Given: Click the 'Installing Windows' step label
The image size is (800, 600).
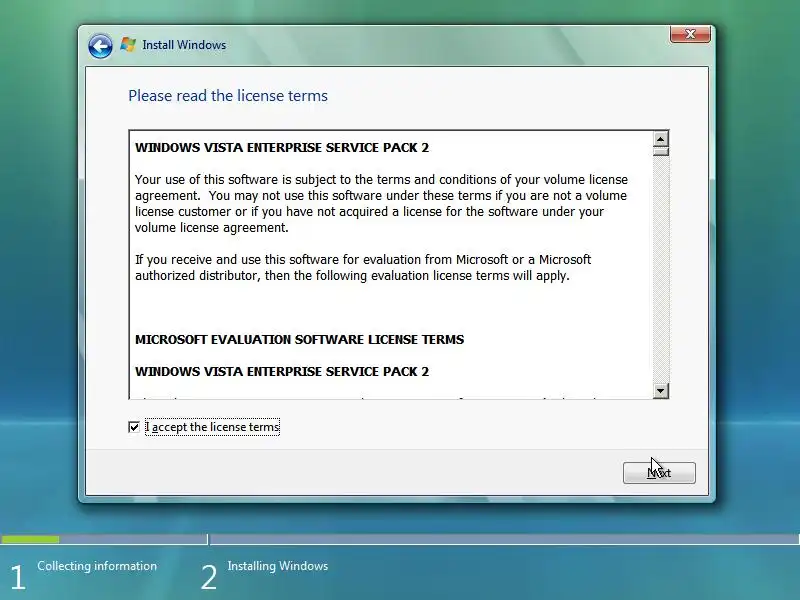Looking at the screenshot, I should [x=278, y=566].
